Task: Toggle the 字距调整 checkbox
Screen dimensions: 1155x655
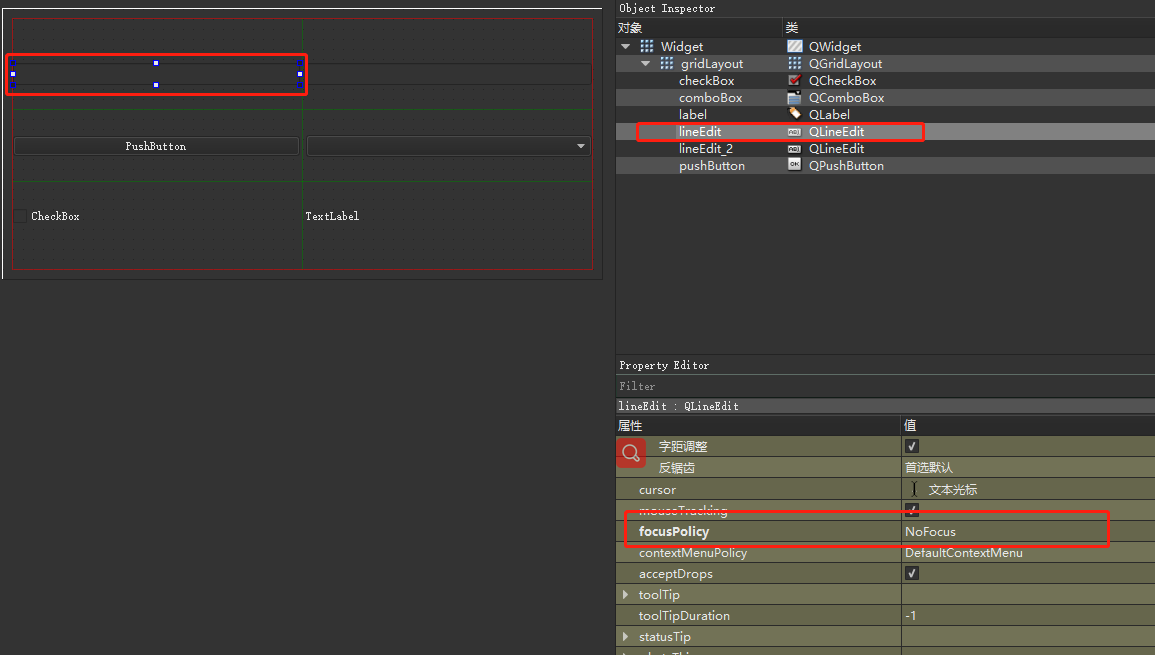Action: click(x=911, y=446)
